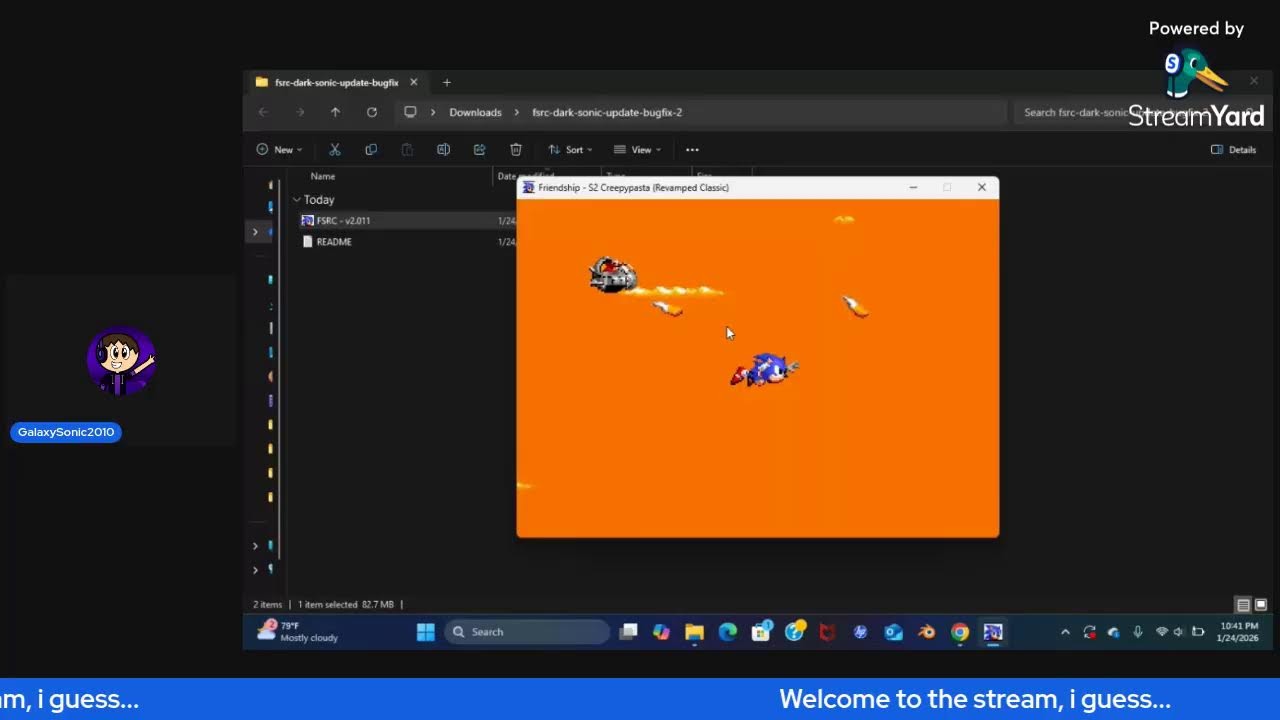Viewport: 1280px width, 720px height.
Task: Open the View dropdown menu
Action: (x=637, y=150)
